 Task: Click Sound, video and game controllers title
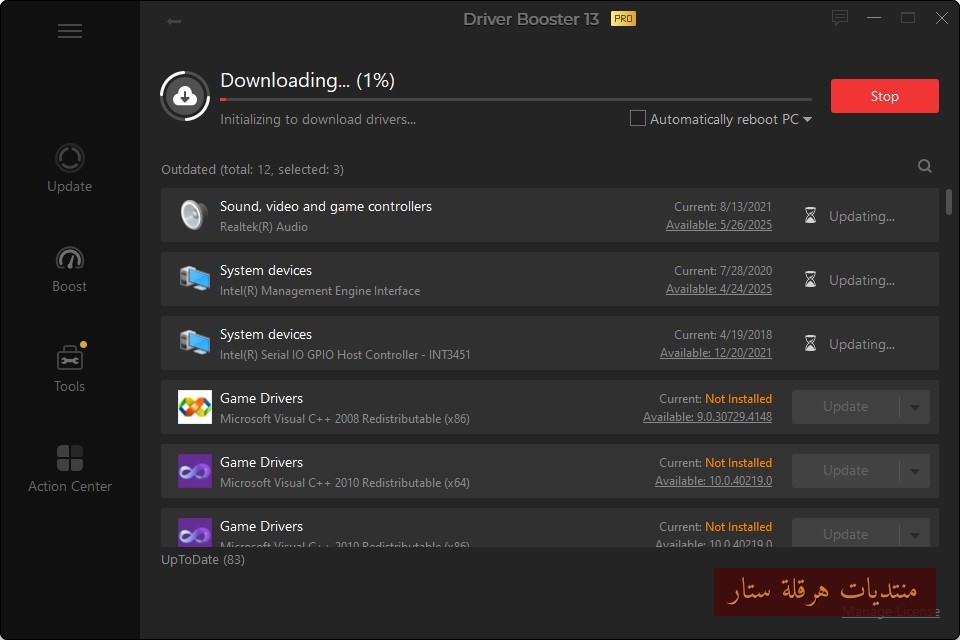tap(326, 206)
